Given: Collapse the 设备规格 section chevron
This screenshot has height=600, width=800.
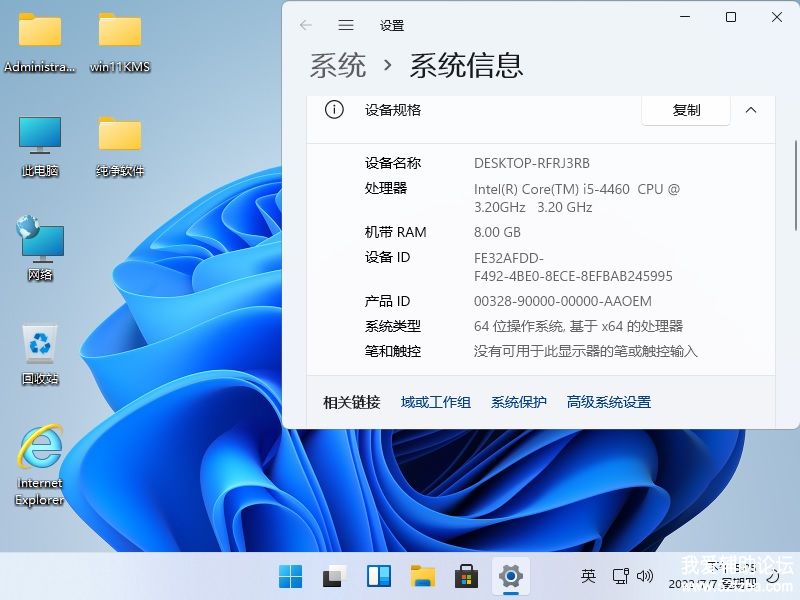Looking at the screenshot, I should tap(751, 110).
